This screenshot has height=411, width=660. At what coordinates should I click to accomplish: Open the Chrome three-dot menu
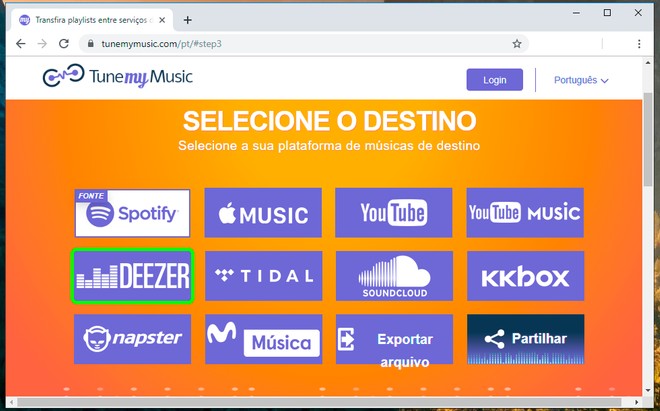[639, 44]
